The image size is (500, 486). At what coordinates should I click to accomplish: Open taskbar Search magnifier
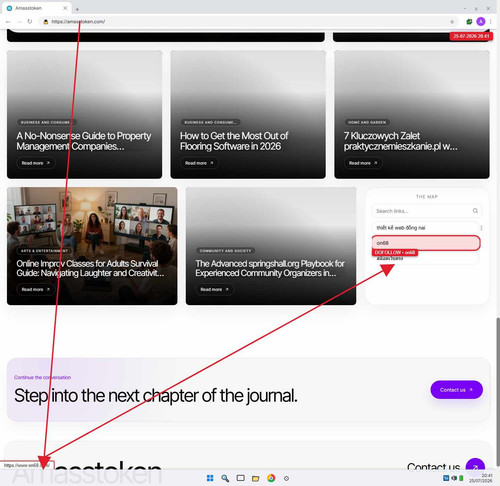[225, 478]
